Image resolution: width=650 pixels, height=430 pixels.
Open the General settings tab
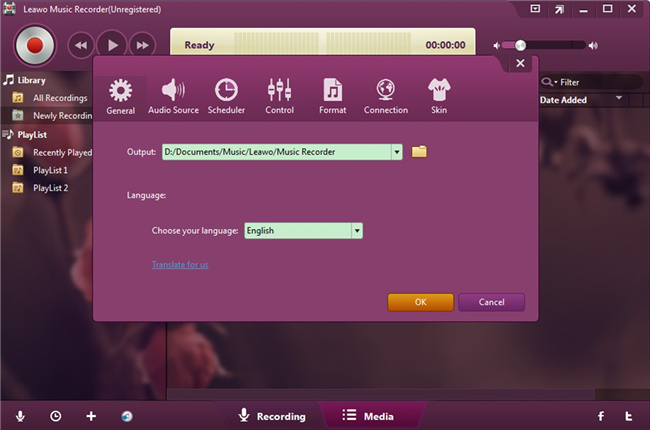pyautogui.click(x=120, y=97)
